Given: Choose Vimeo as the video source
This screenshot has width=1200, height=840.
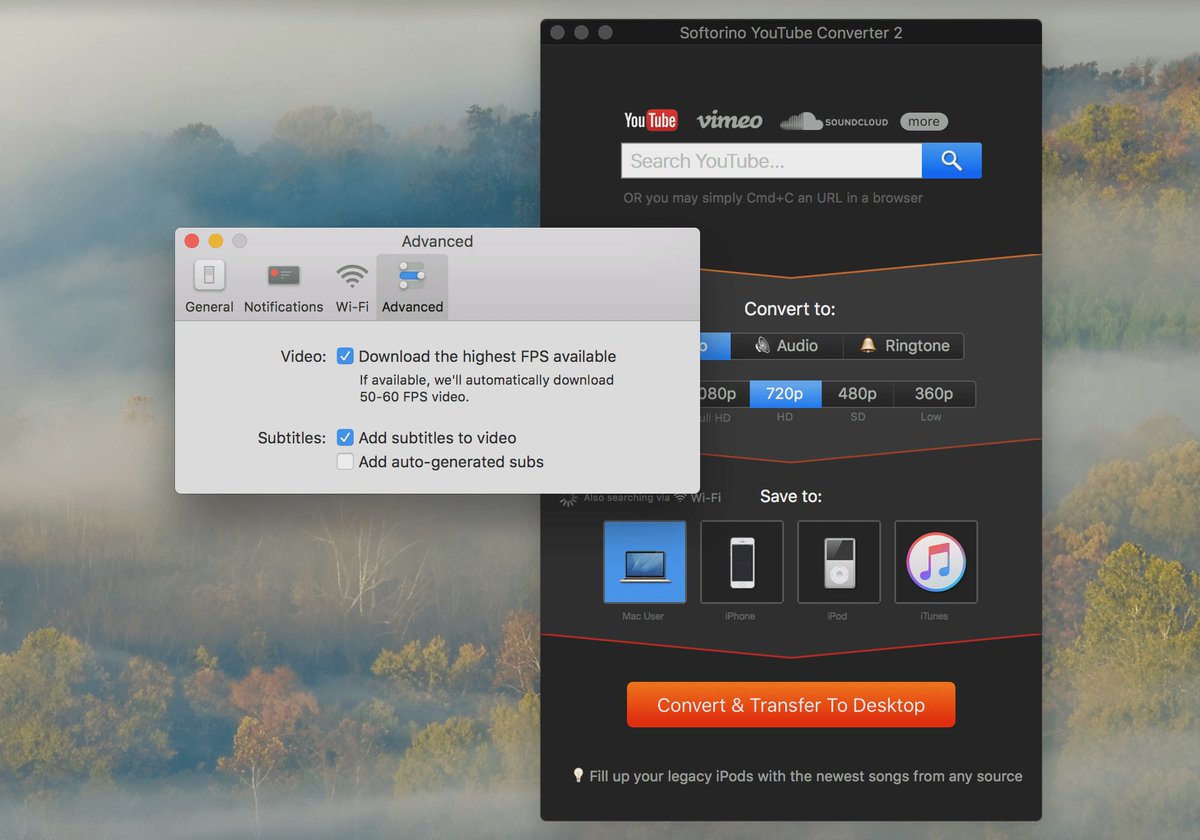Looking at the screenshot, I should click(x=729, y=120).
